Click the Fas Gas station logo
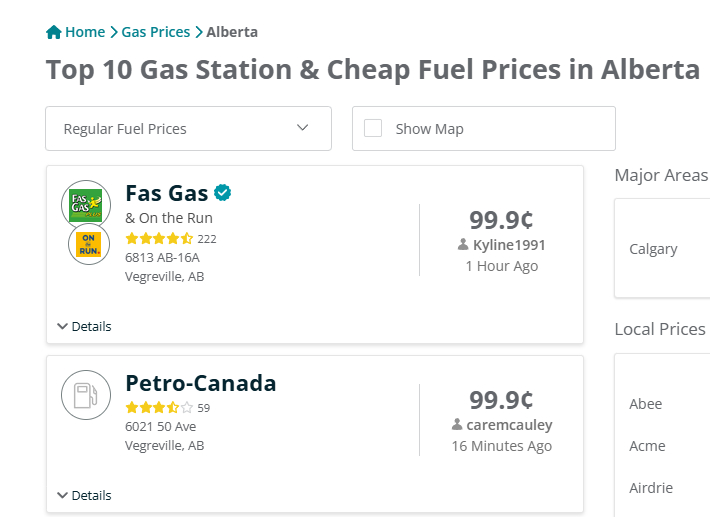710x517 pixels. pos(85,205)
